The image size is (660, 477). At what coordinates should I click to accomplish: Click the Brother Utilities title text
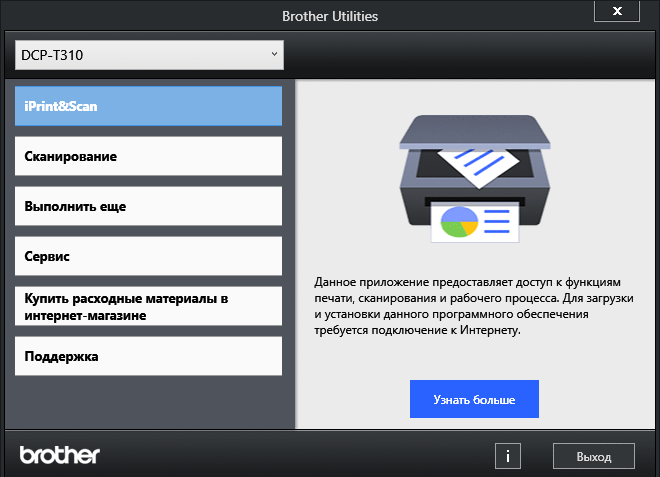pos(330,16)
